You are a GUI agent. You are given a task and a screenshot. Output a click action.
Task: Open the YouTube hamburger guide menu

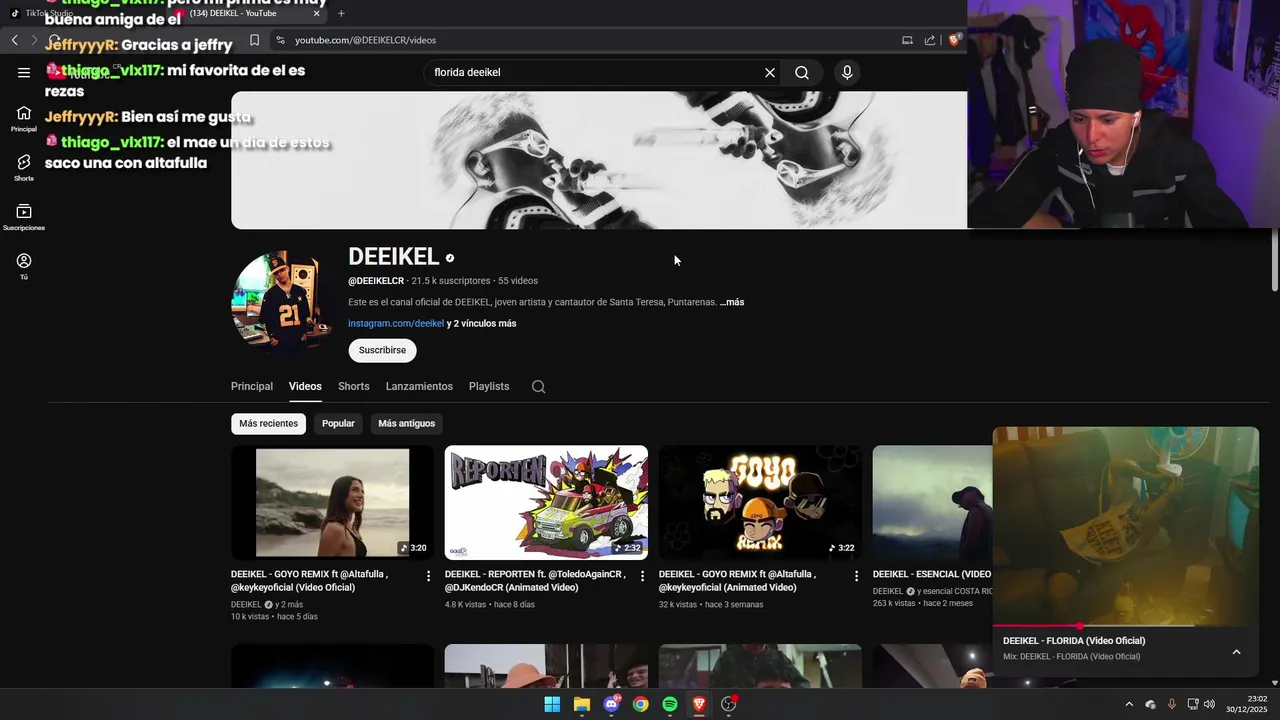tap(24, 72)
